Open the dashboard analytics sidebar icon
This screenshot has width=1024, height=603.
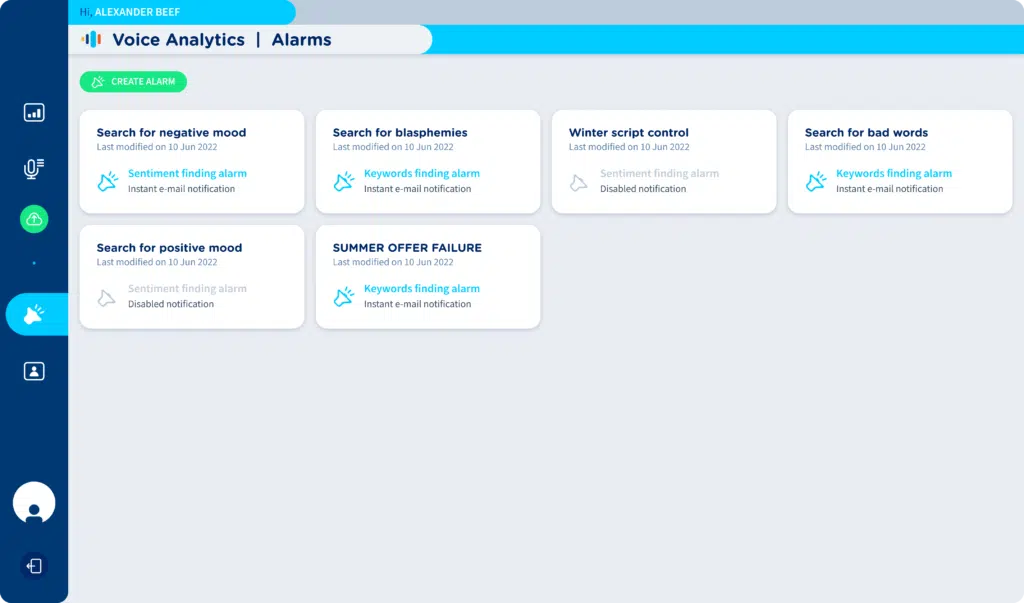click(x=34, y=113)
